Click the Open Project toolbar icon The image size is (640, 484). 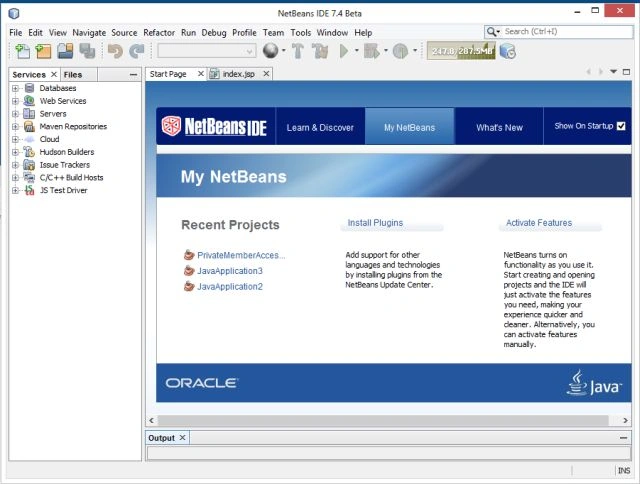(65, 51)
